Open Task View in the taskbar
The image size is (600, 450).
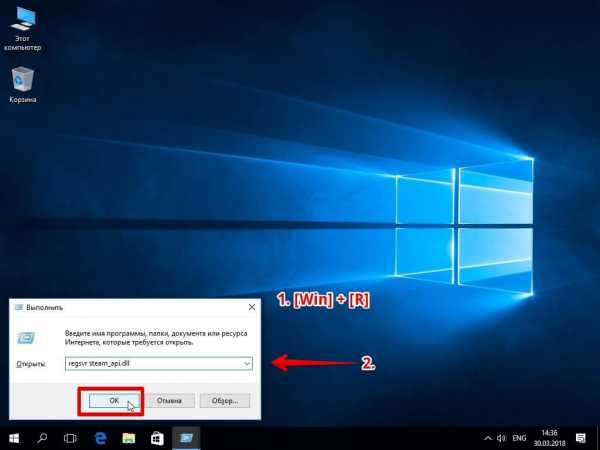click(x=70, y=438)
